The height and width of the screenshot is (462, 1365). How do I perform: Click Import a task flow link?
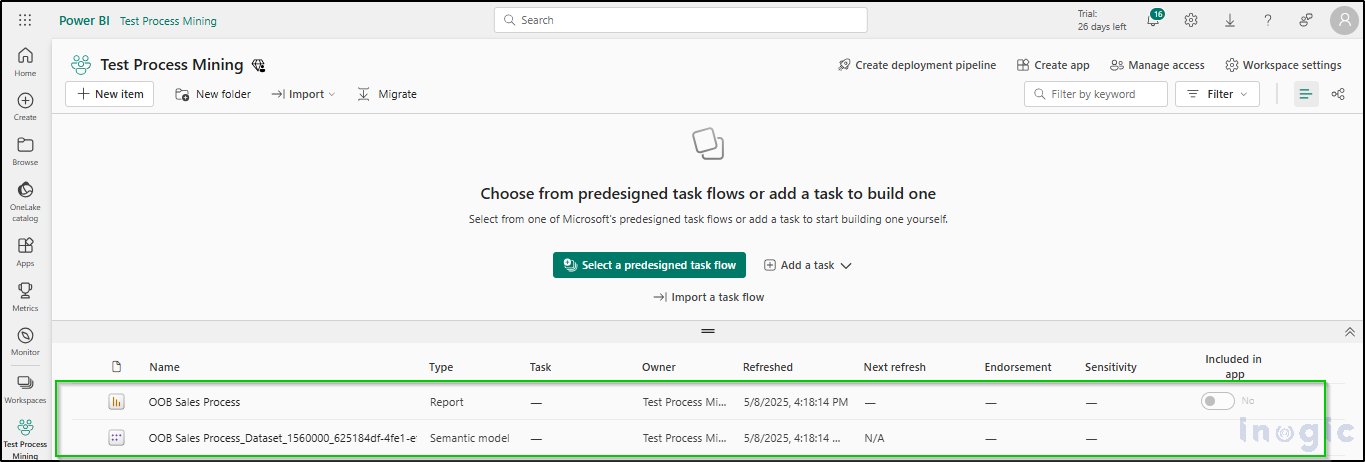click(708, 297)
